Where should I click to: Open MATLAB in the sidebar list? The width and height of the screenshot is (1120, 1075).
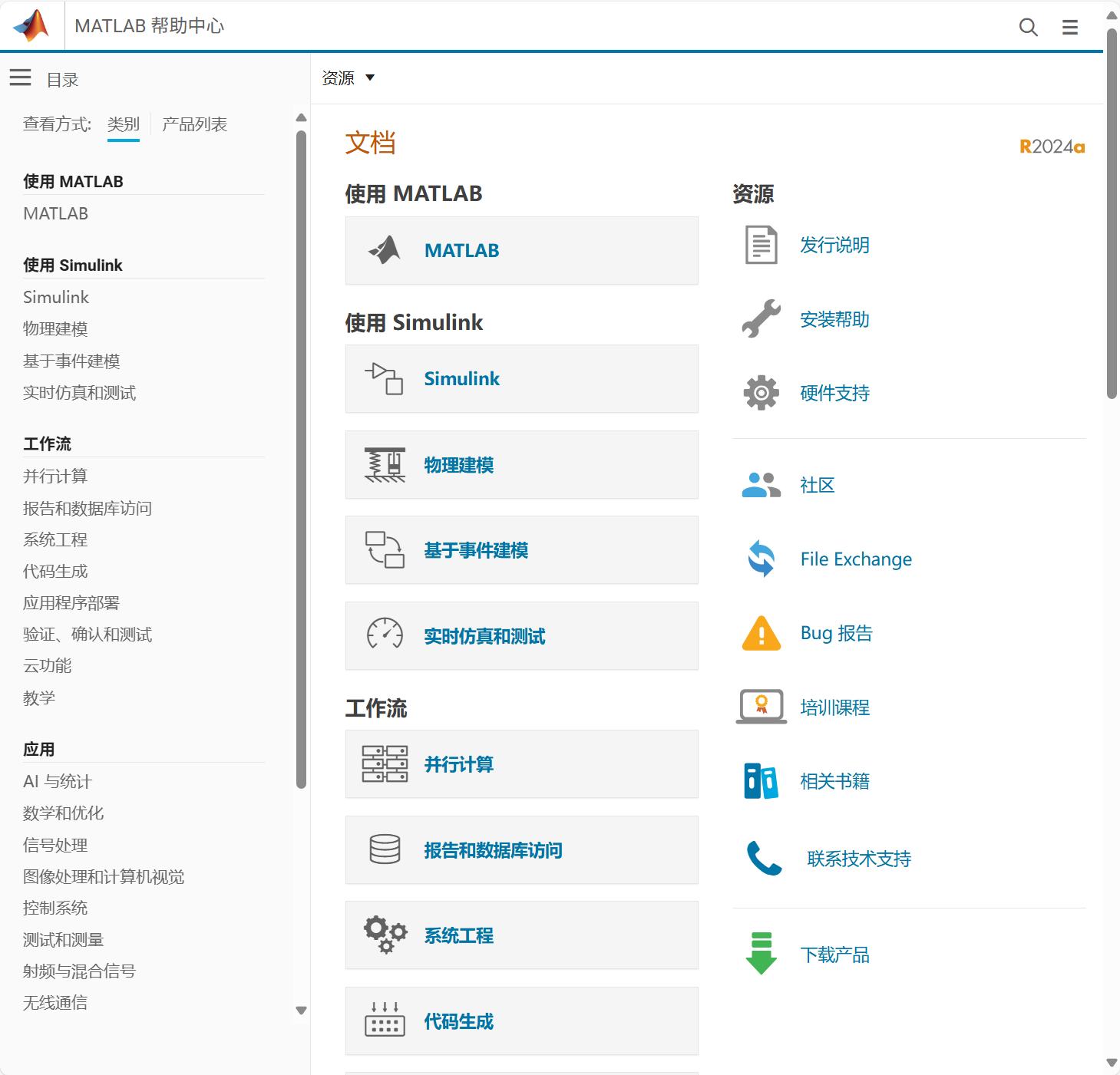(56, 213)
